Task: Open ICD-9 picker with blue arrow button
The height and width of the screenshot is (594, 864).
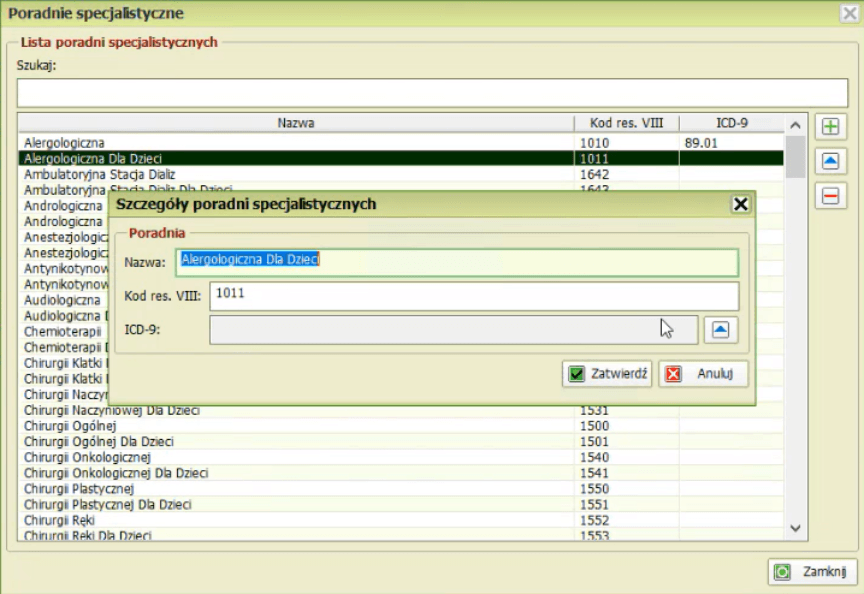Action: pos(721,330)
